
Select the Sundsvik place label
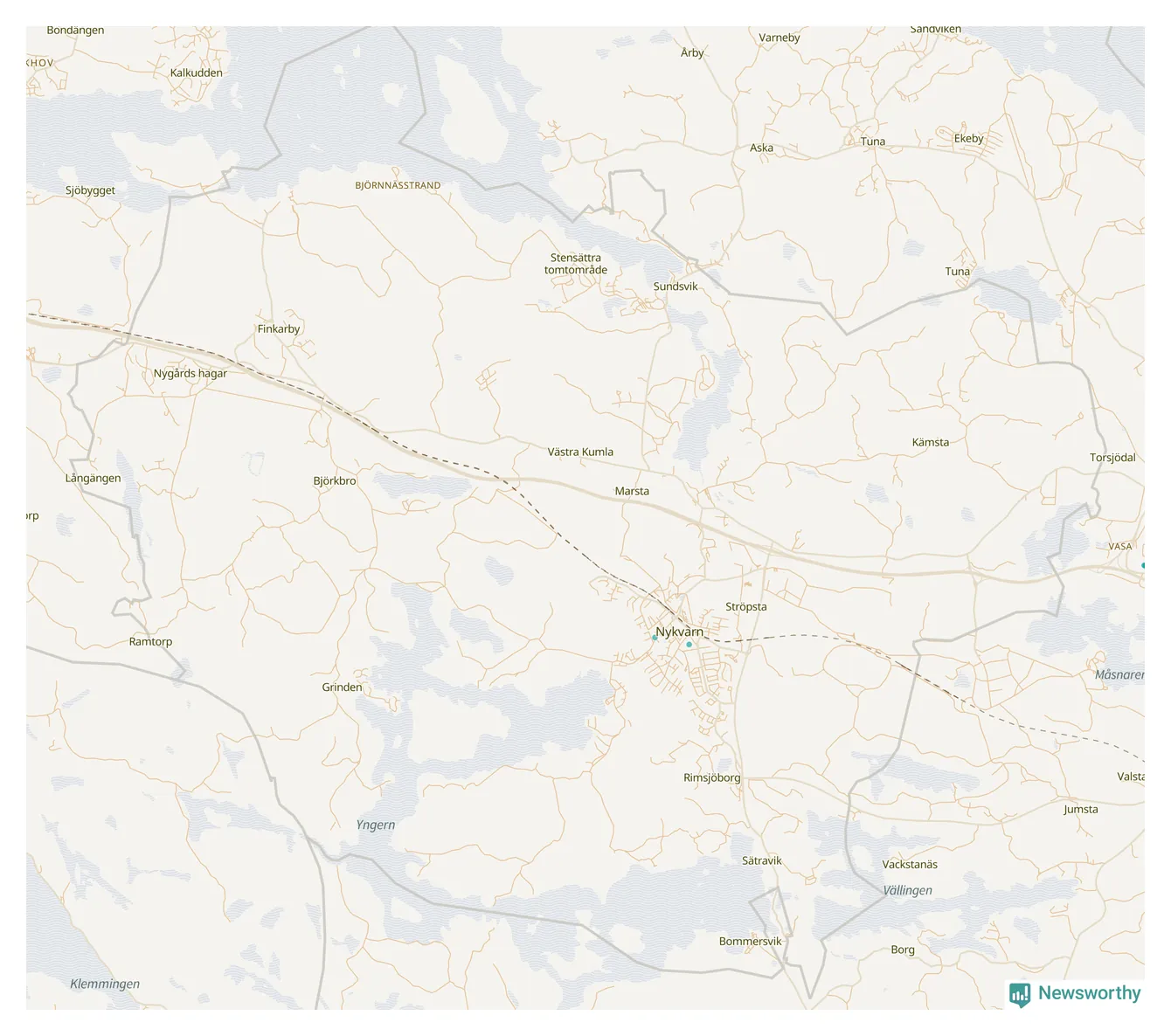click(676, 287)
